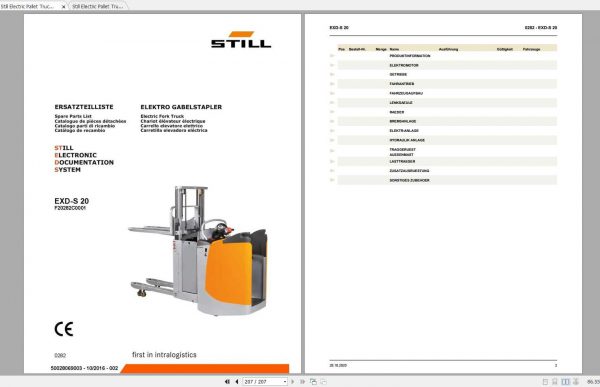Open the TRAGGERUEST link arrow
Image resolution: width=600 pixels, height=387 pixels.
click(332, 151)
